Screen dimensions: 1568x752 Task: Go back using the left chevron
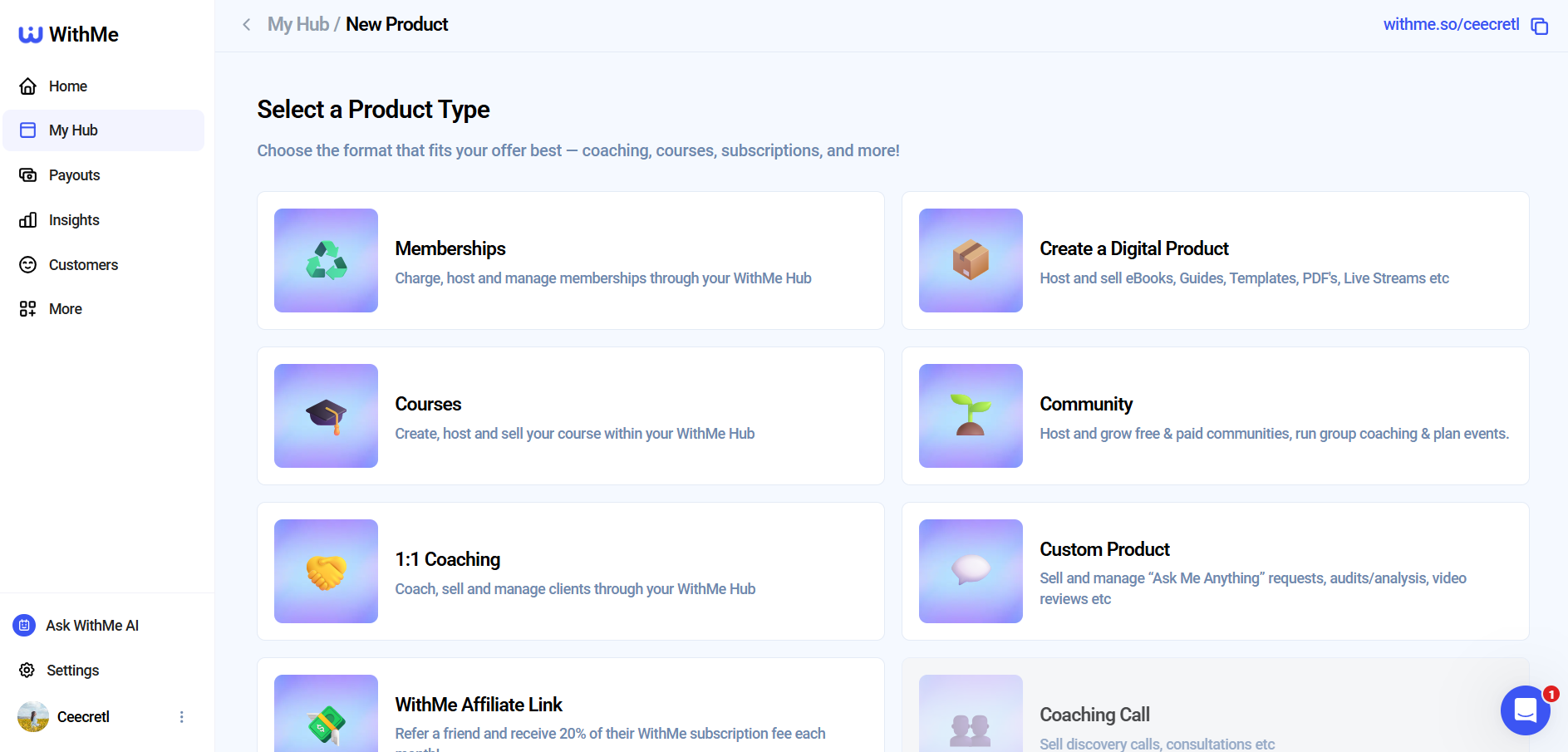[x=246, y=25]
